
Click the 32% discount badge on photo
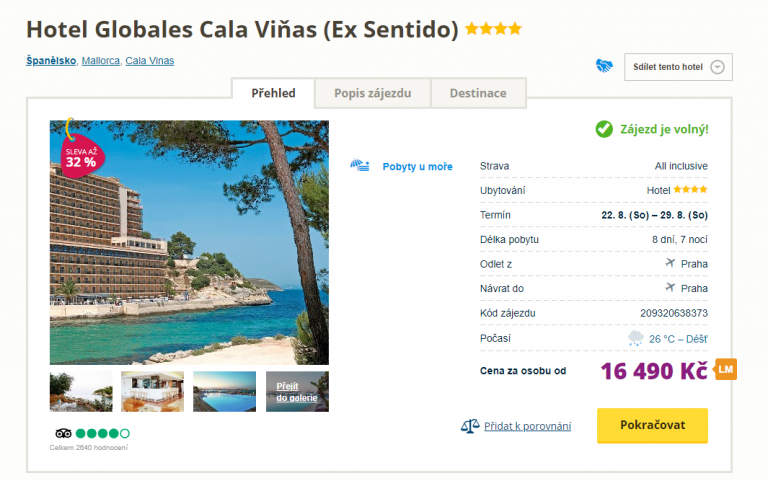(x=80, y=153)
